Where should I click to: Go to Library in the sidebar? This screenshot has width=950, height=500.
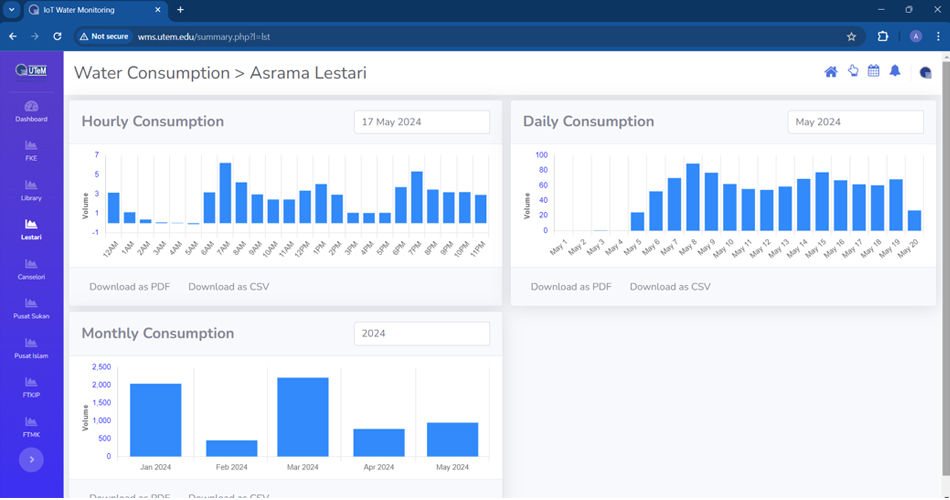click(31, 190)
